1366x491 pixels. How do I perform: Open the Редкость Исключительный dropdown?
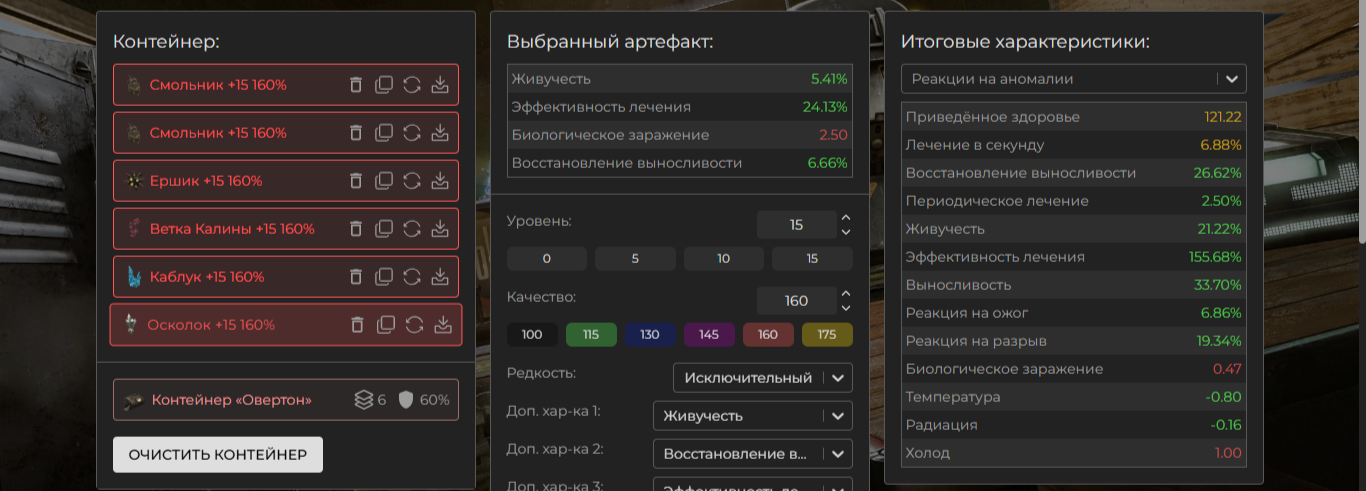763,378
